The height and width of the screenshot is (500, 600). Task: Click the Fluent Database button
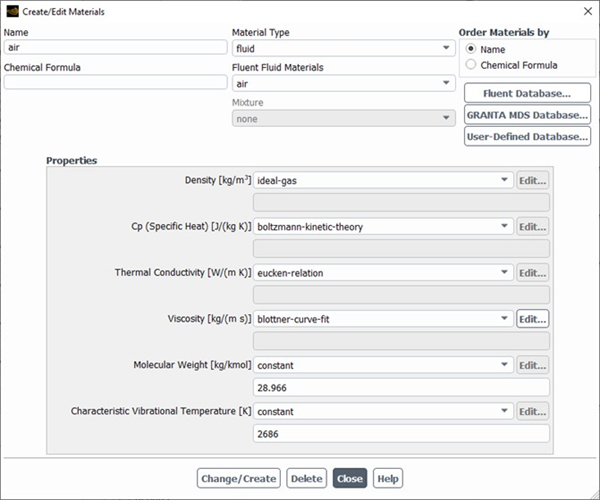(527, 93)
